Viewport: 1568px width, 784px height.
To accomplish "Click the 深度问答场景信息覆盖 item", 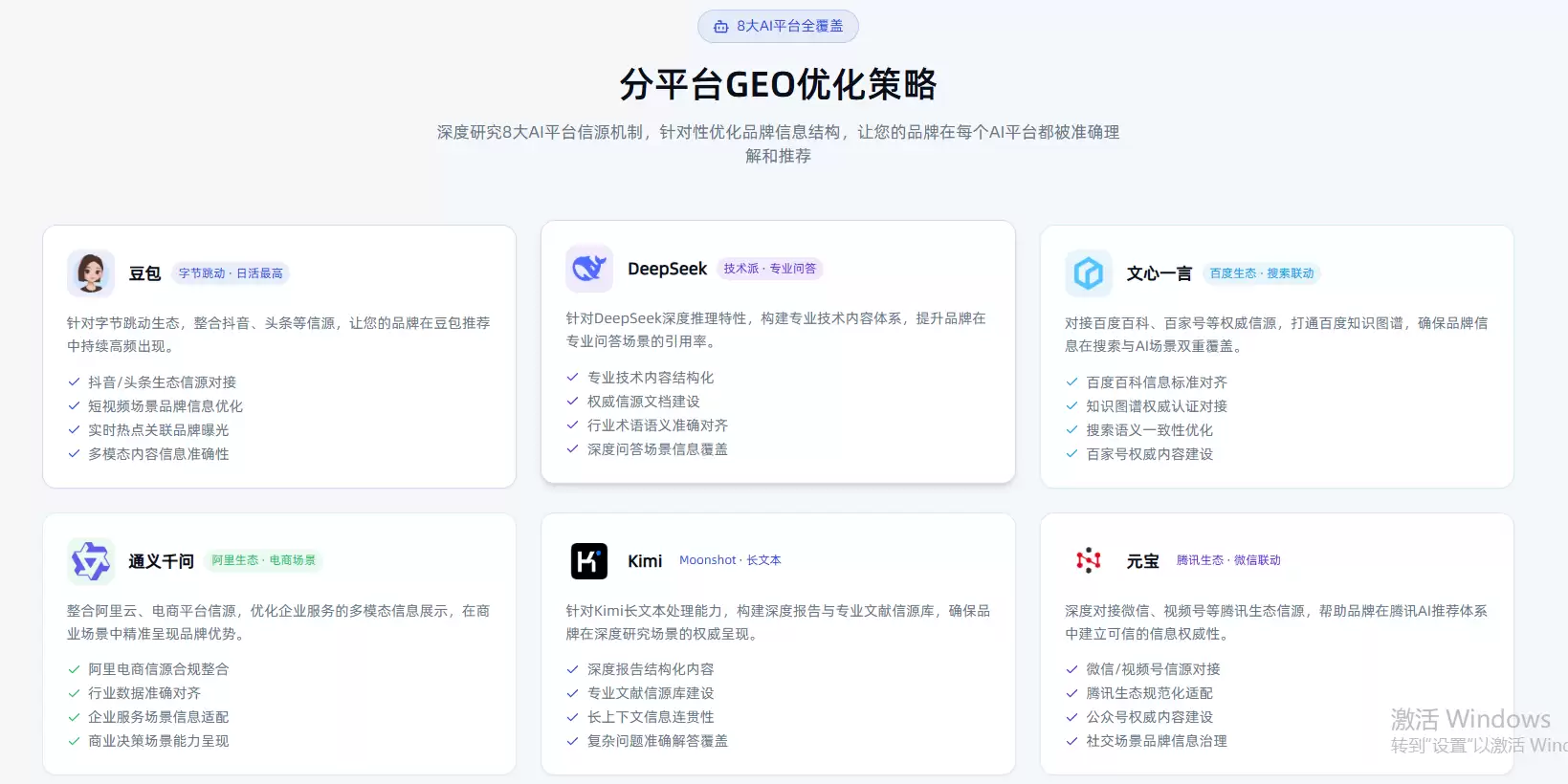I will tap(647, 449).
